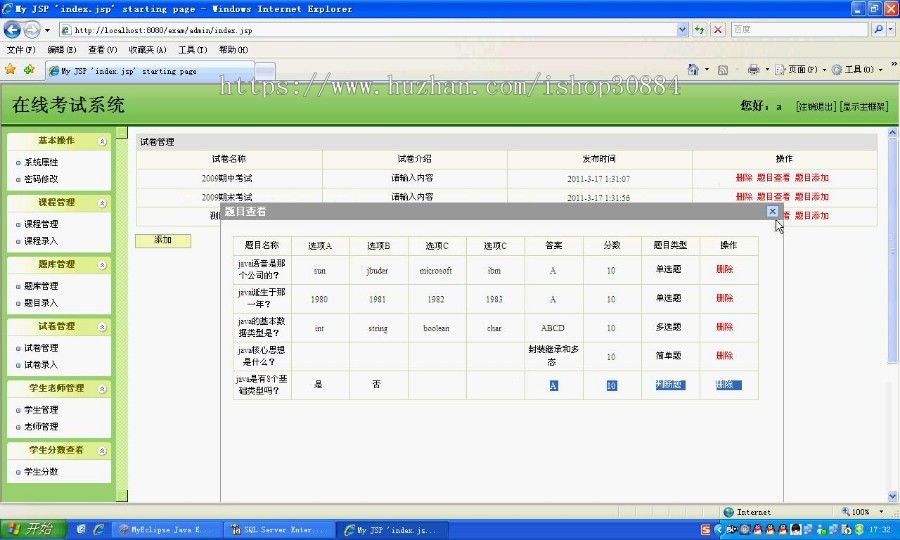Click 密码修改 in sidebar
Viewport: 900px width, 540px height.
coord(41,179)
